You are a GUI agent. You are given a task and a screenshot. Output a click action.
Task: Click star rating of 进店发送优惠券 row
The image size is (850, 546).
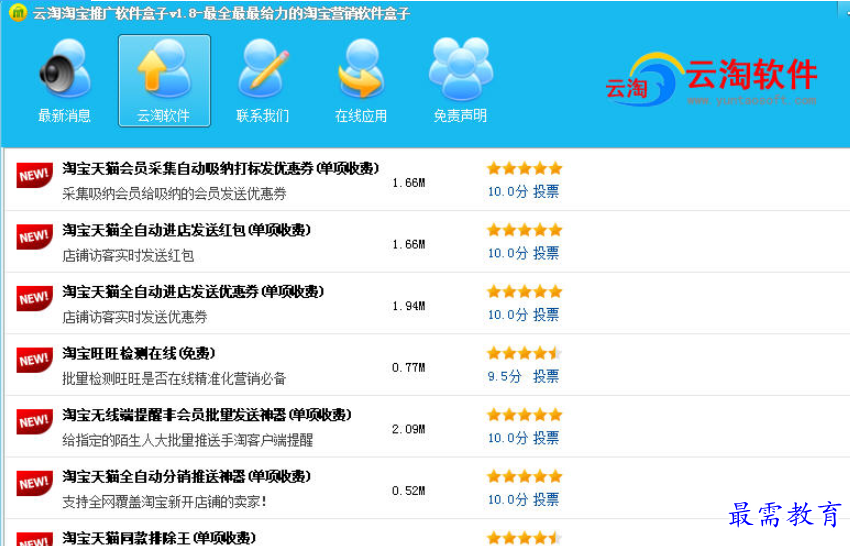coord(524,292)
